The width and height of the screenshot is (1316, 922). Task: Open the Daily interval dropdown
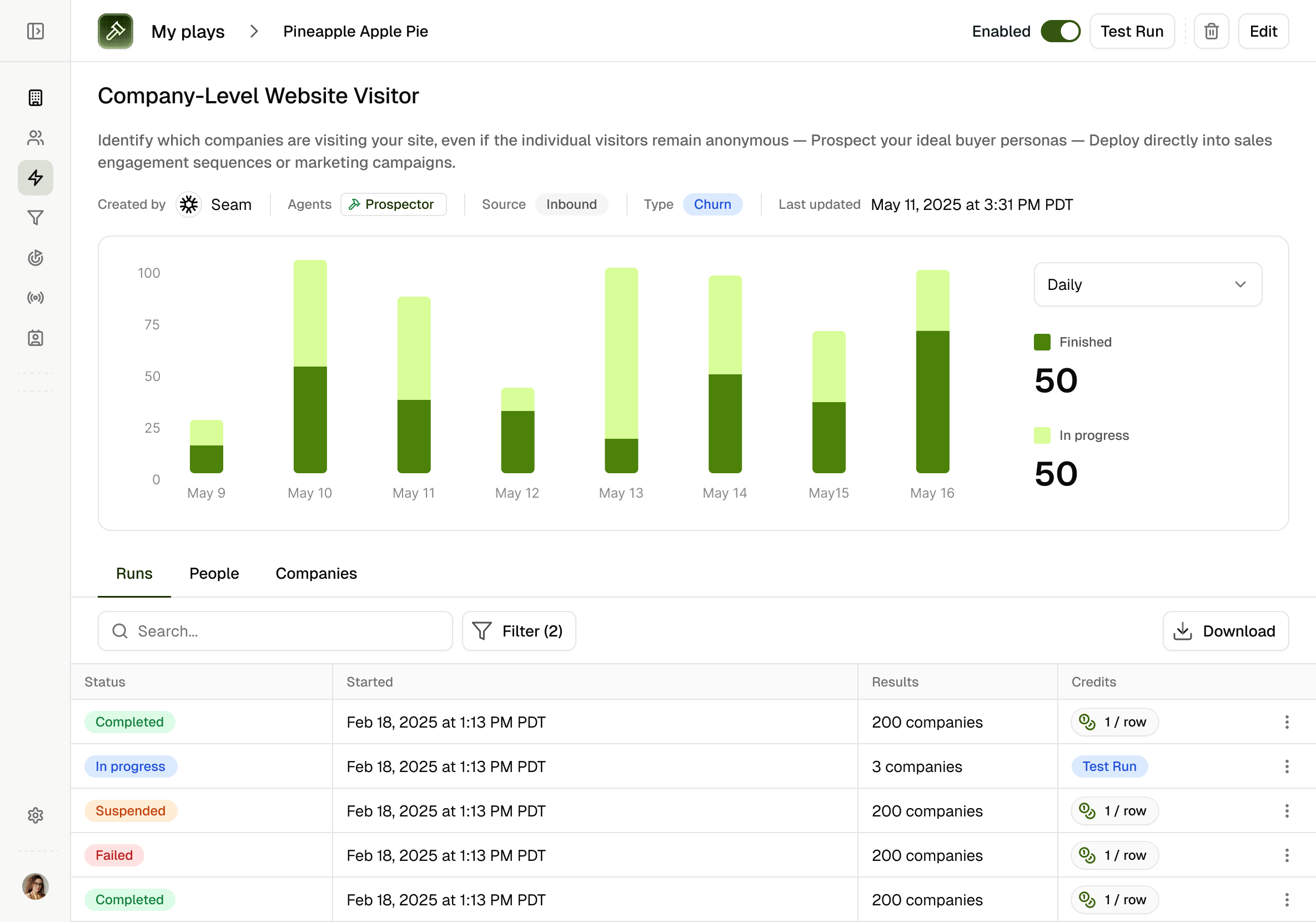tap(1148, 284)
